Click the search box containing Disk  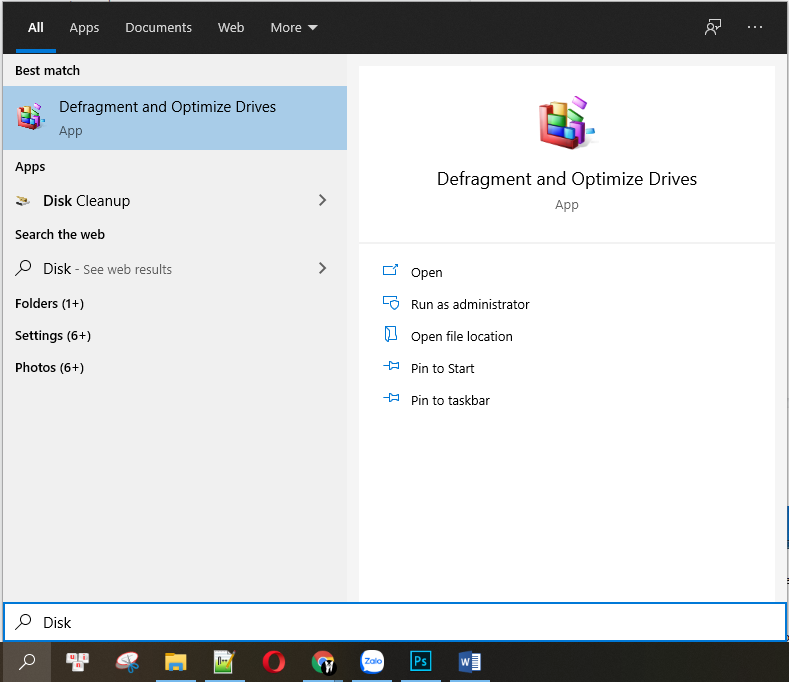(400, 622)
